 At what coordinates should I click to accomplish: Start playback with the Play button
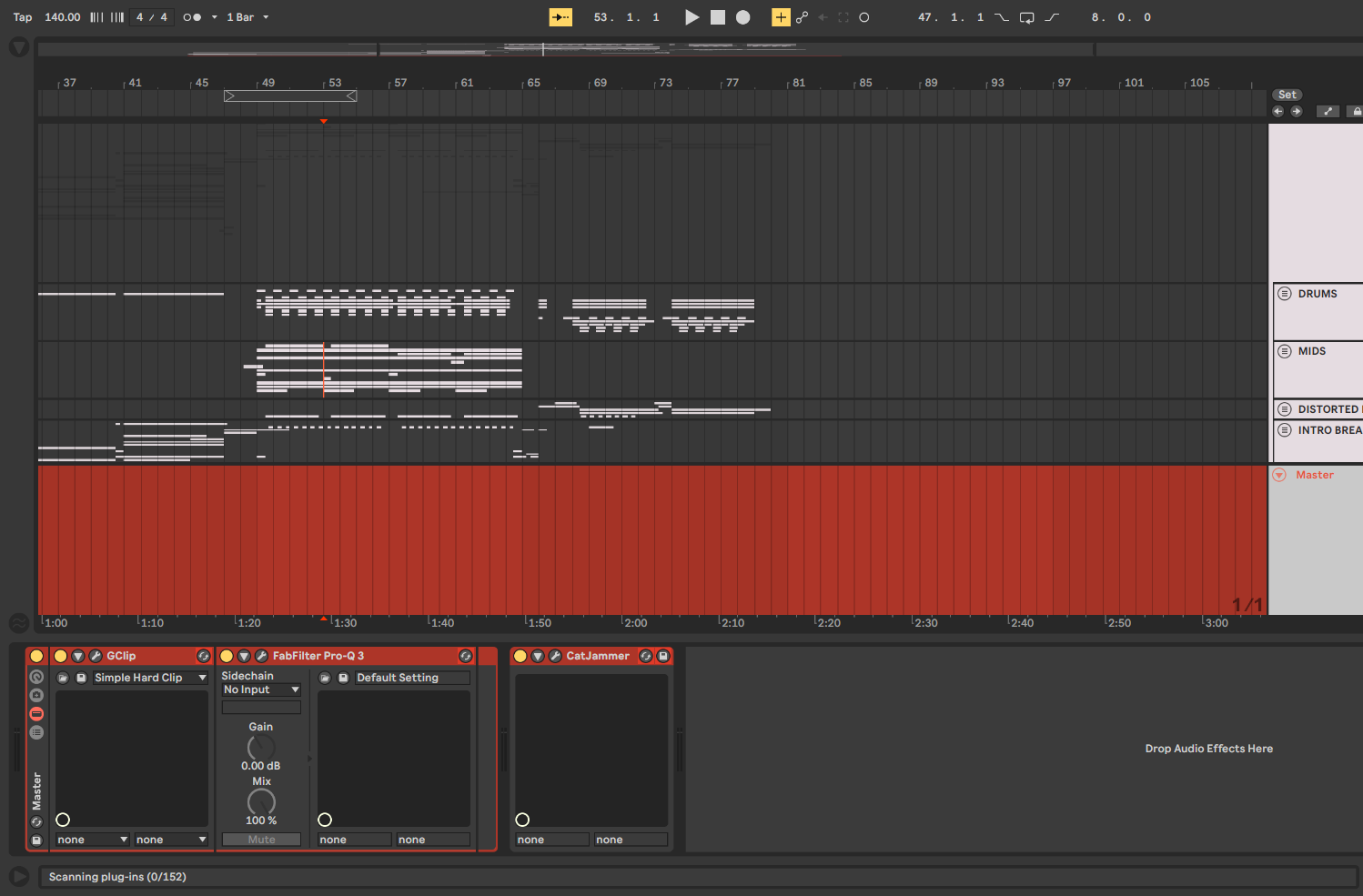[x=692, y=17]
